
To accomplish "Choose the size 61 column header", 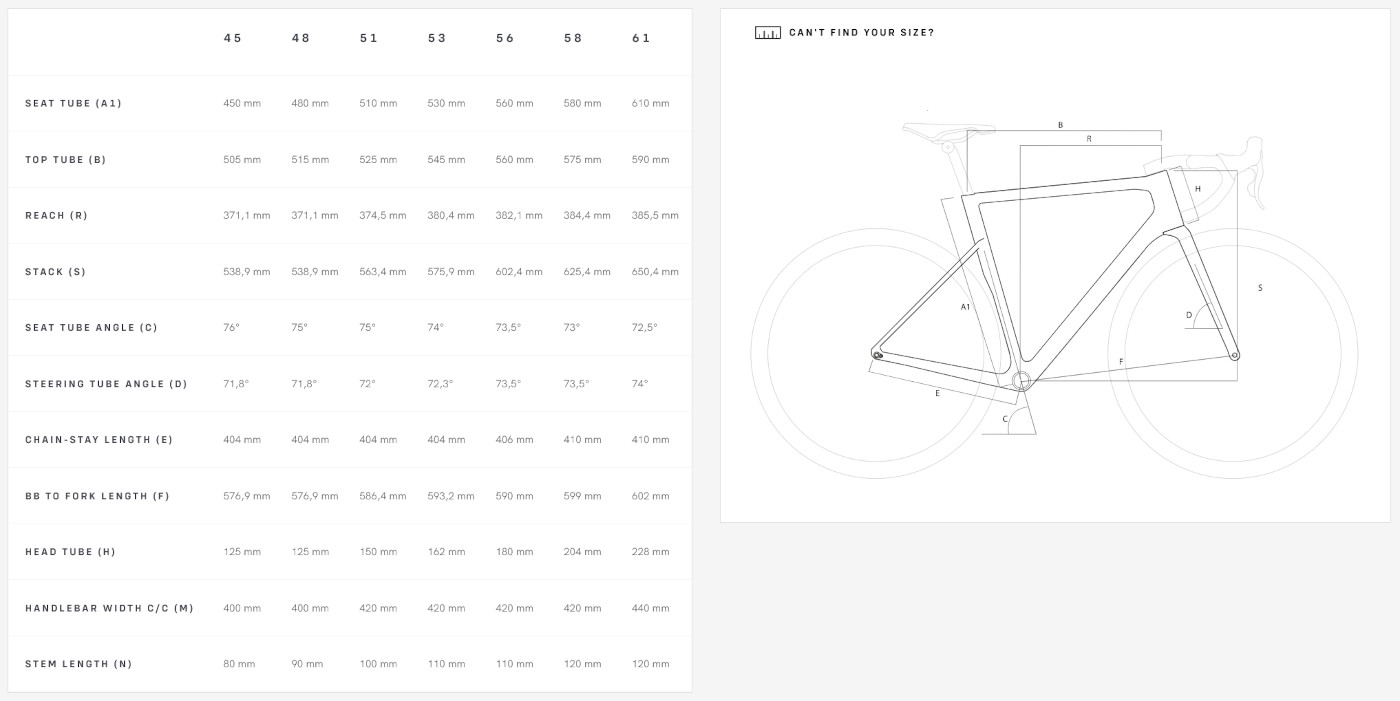I will pos(641,38).
